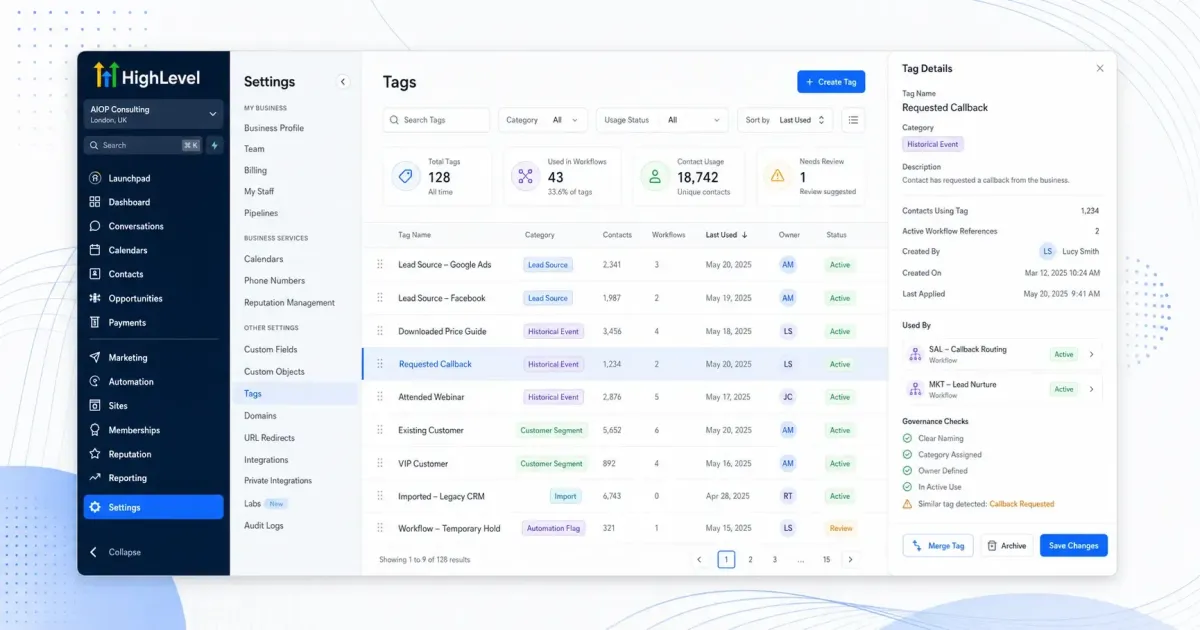Open Reporting chart icon in sidebar
Image resolution: width=1200 pixels, height=630 pixels.
[95, 478]
